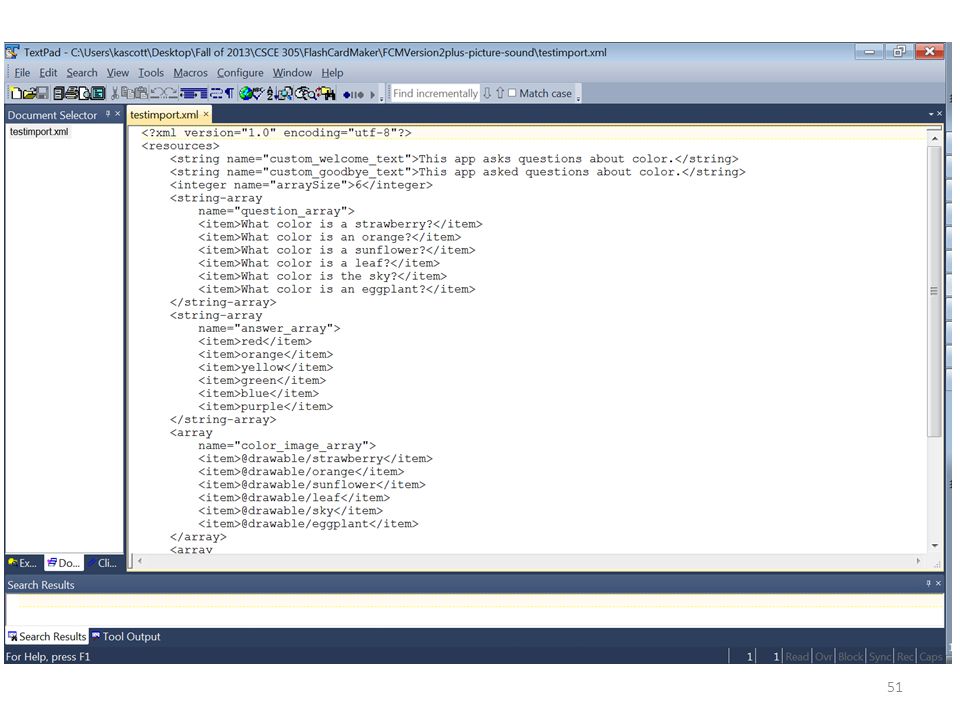Open the Window menu
The height and width of the screenshot is (720, 960).
(x=292, y=72)
